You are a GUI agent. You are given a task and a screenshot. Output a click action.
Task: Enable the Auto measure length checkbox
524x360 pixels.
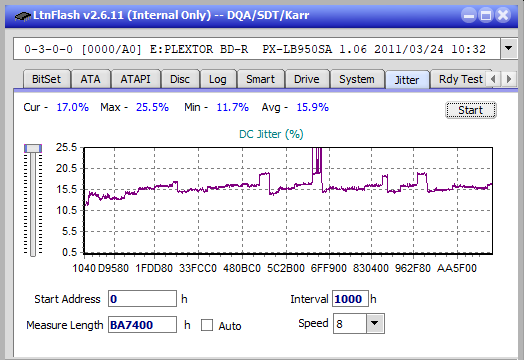(207, 325)
